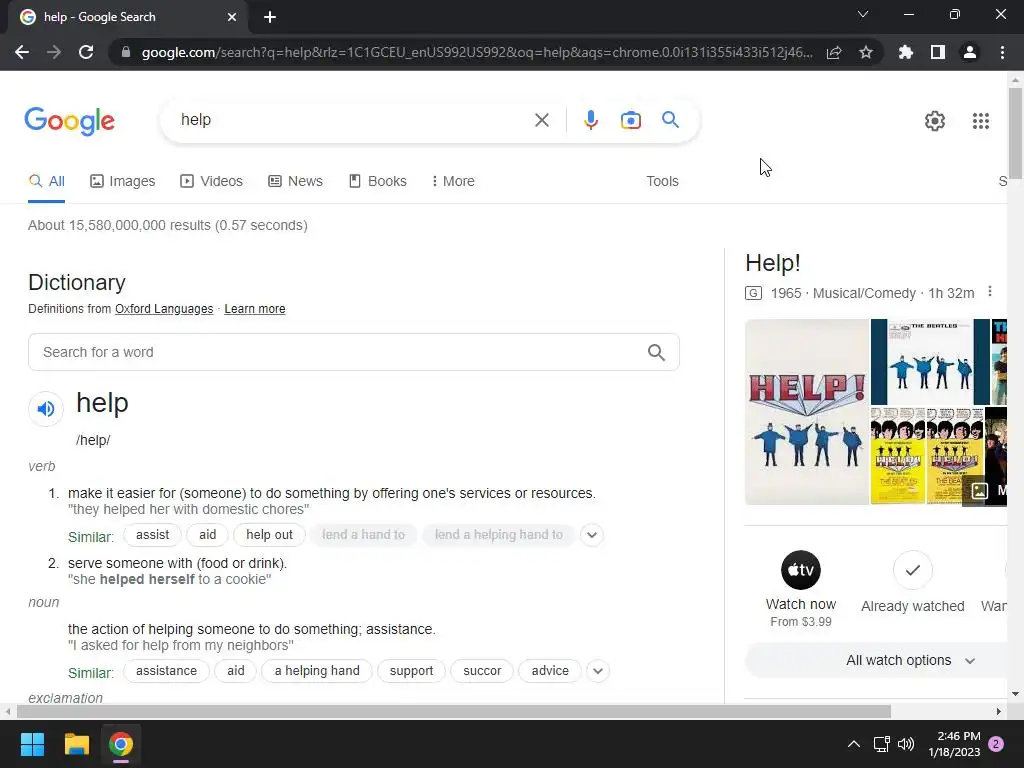Click the Chrome icon in taskbar
The height and width of the screenshot is (768, 1024).
click(121, 744)
